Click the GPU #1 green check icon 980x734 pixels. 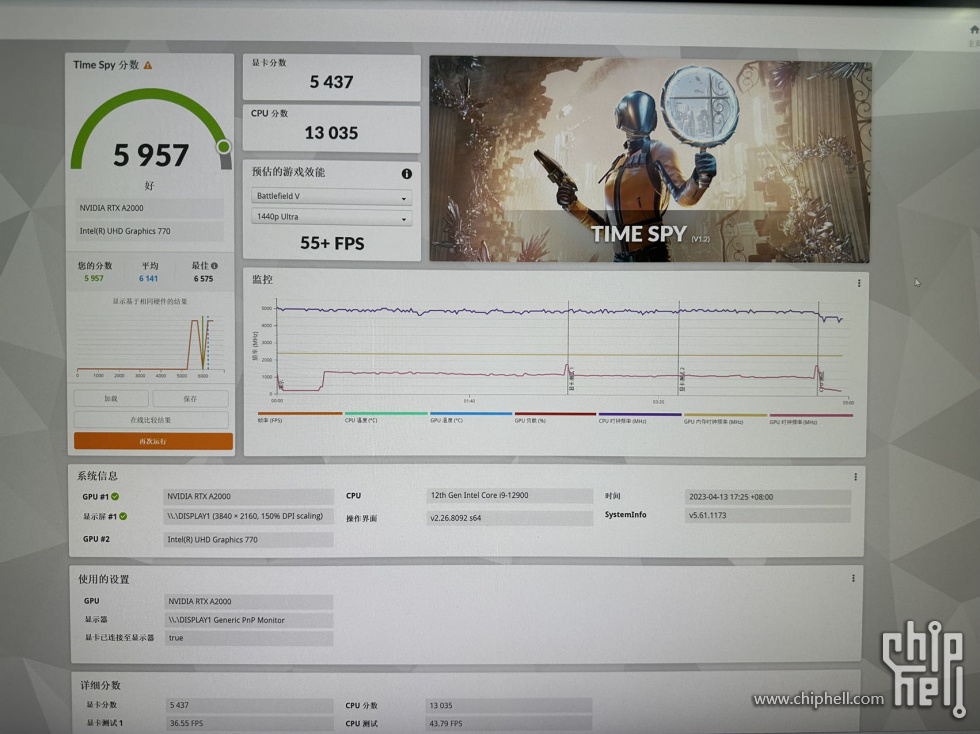point(115,496)
